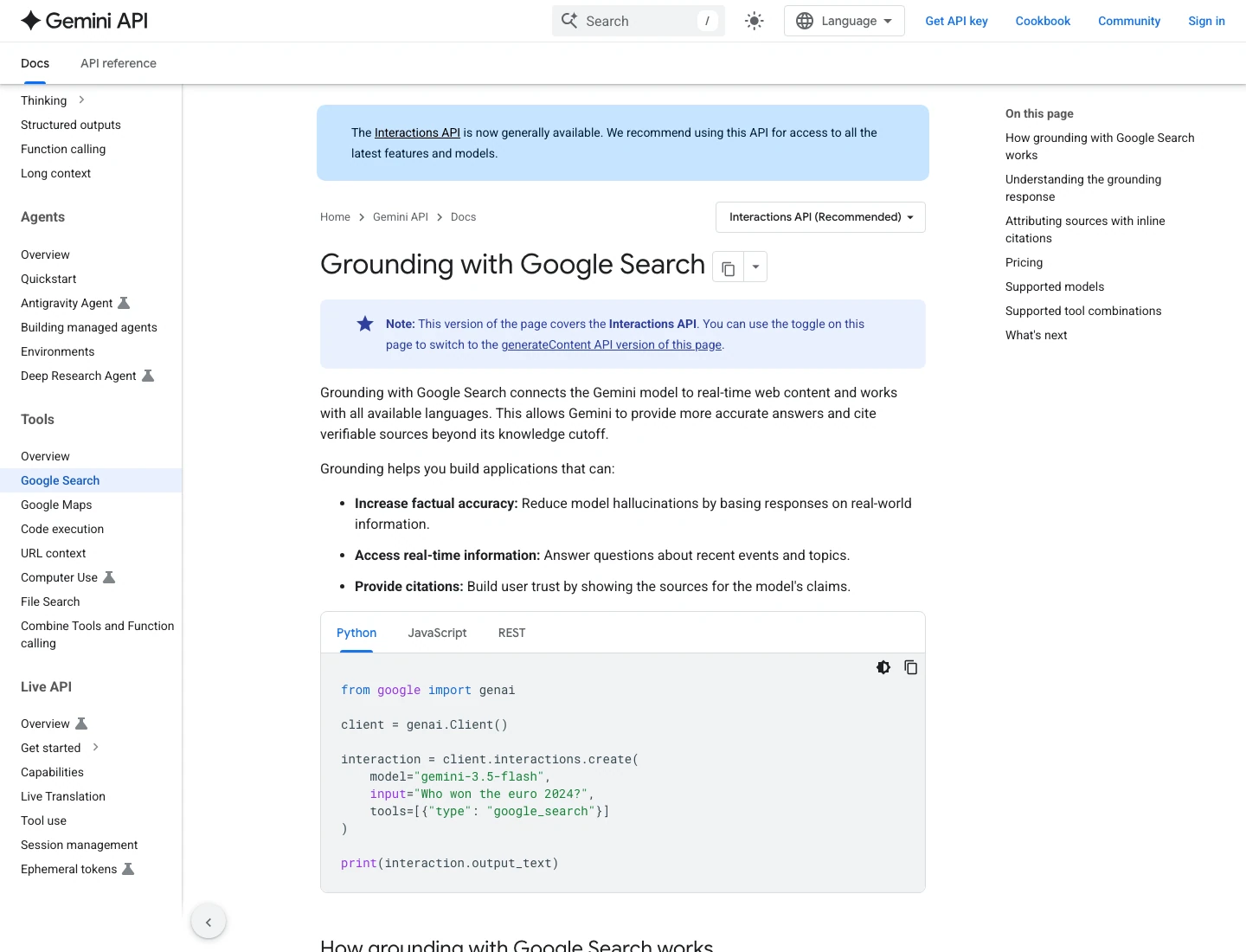The image size is (1246, 952).
Task: Switch code sample to JavaScript tab
Action: point(437,633)
